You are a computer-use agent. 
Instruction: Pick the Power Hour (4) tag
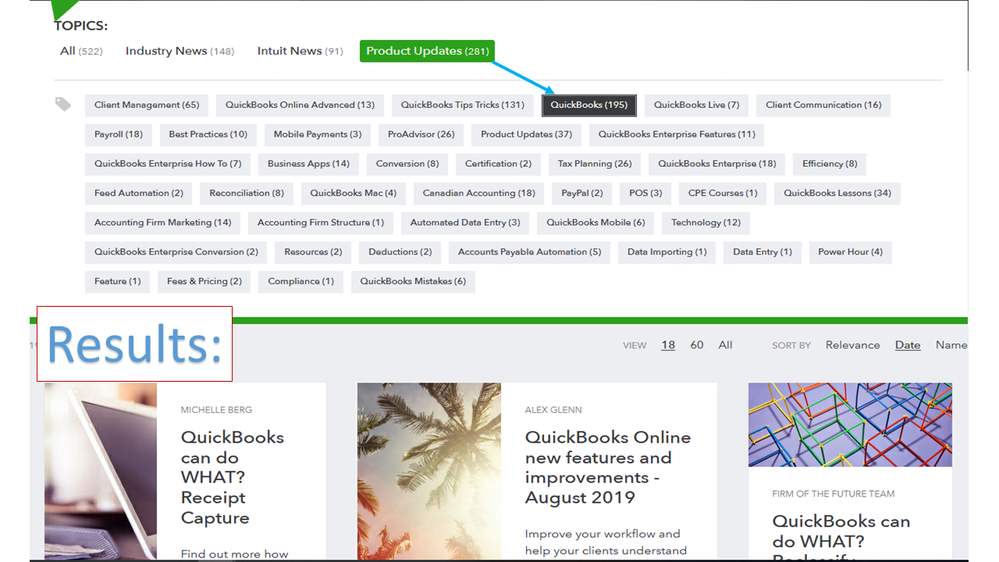(x=850, y=252)
